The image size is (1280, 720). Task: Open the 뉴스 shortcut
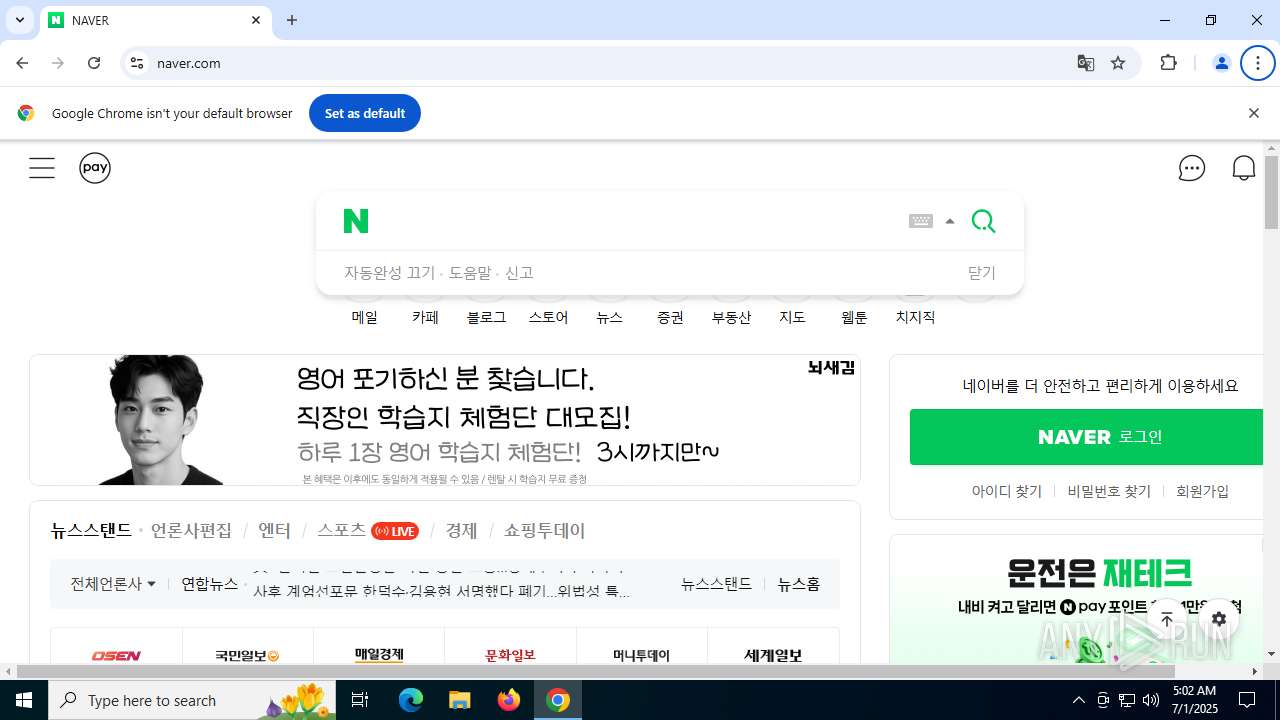(x=609, y=317)
